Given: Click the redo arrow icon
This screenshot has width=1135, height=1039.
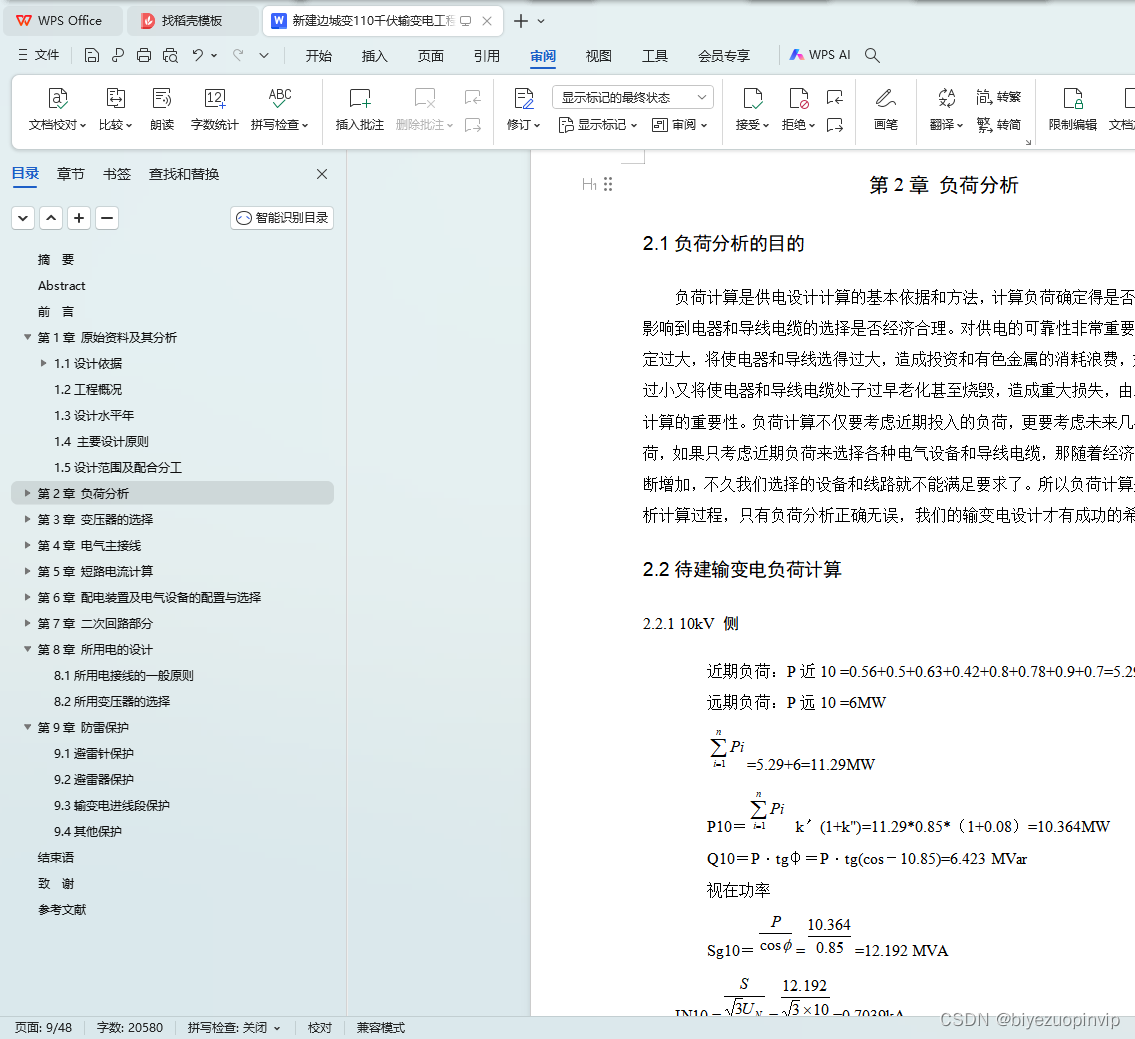Looking at the screenshot, I should tap(238, 55).
